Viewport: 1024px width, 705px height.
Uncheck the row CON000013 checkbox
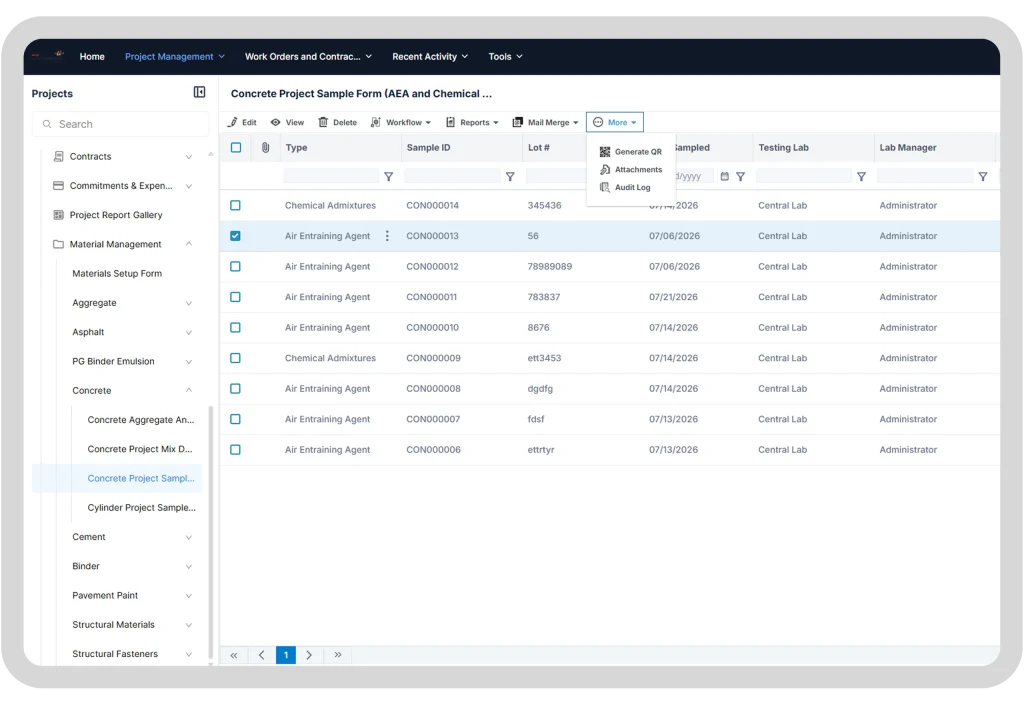coord(235,236)
